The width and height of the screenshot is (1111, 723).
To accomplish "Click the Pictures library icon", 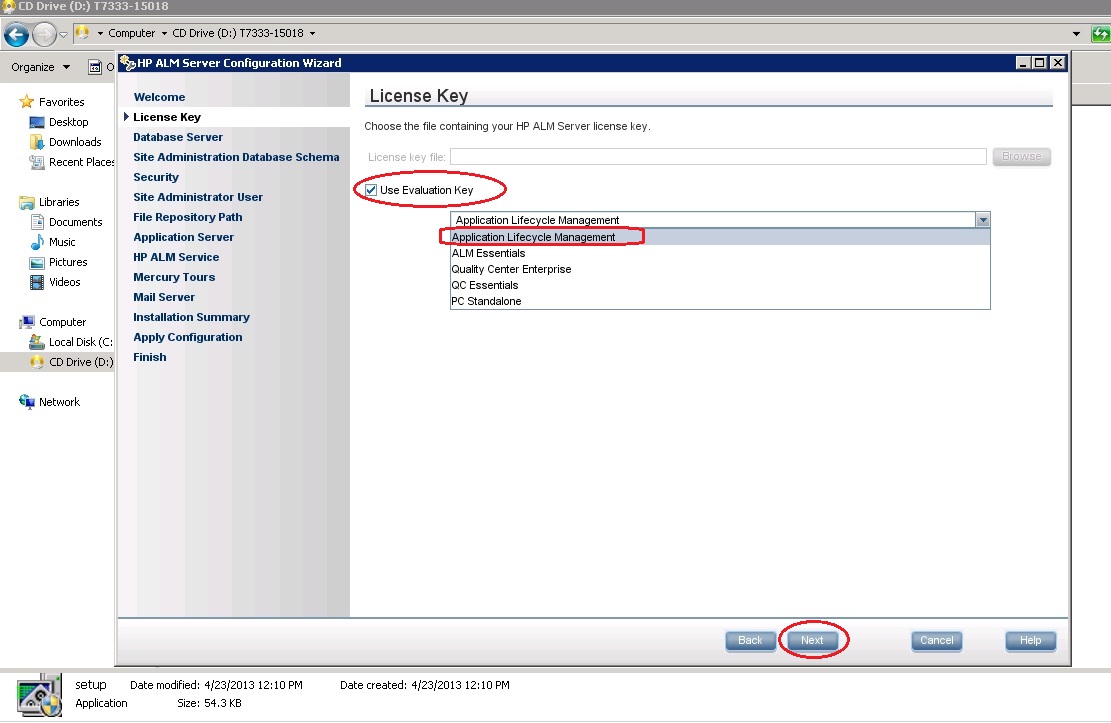I will tap(37, 262).
